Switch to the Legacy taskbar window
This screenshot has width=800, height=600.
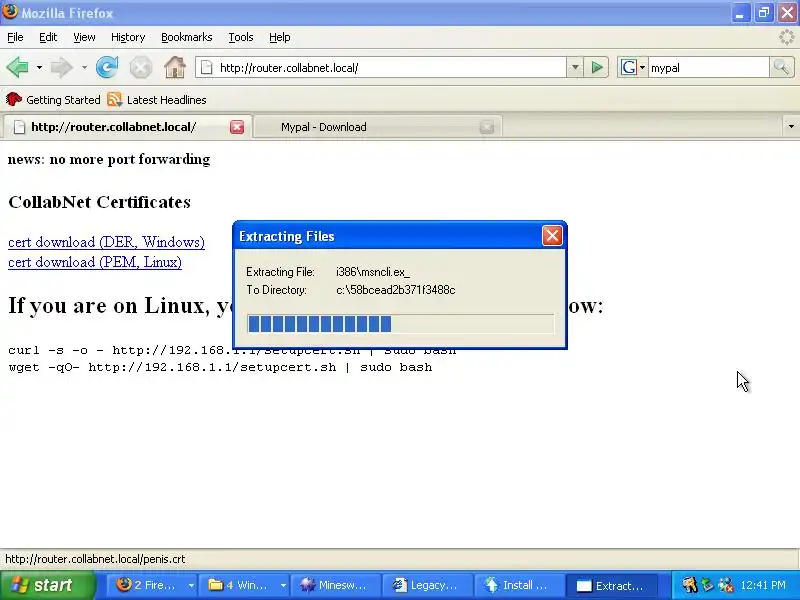point(428,585)
